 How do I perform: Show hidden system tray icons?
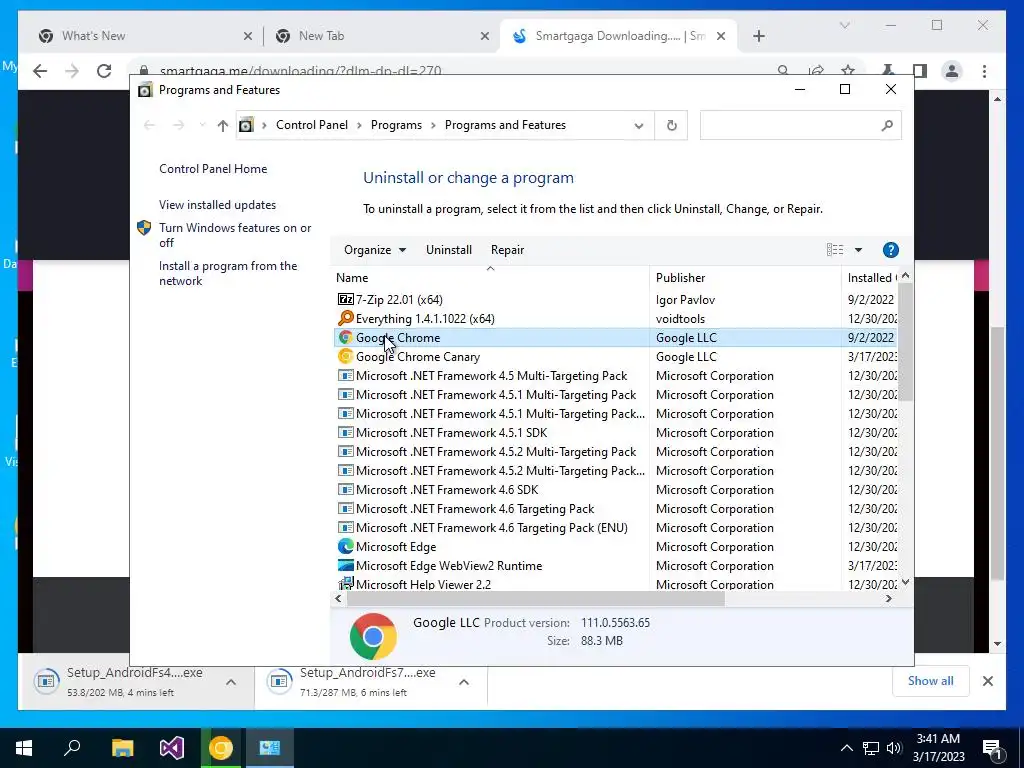(x=846, y=748)
